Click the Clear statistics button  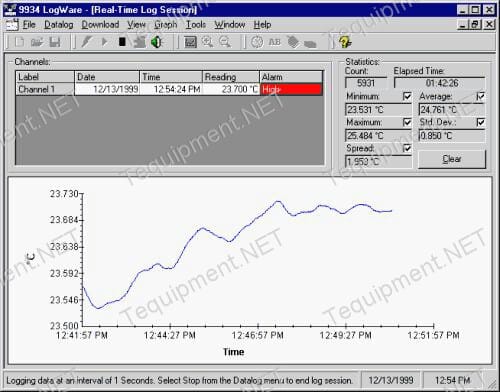(452, 159)
